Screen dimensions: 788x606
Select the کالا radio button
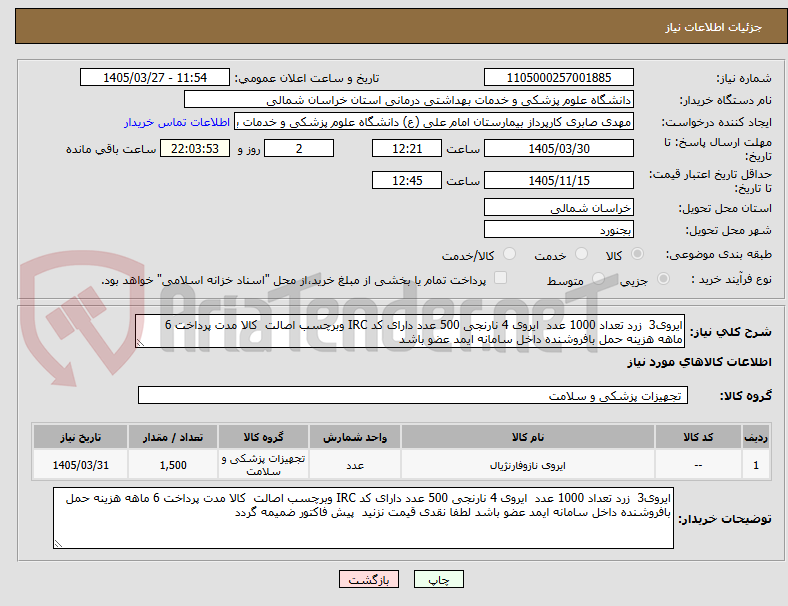tap(637, 254)
